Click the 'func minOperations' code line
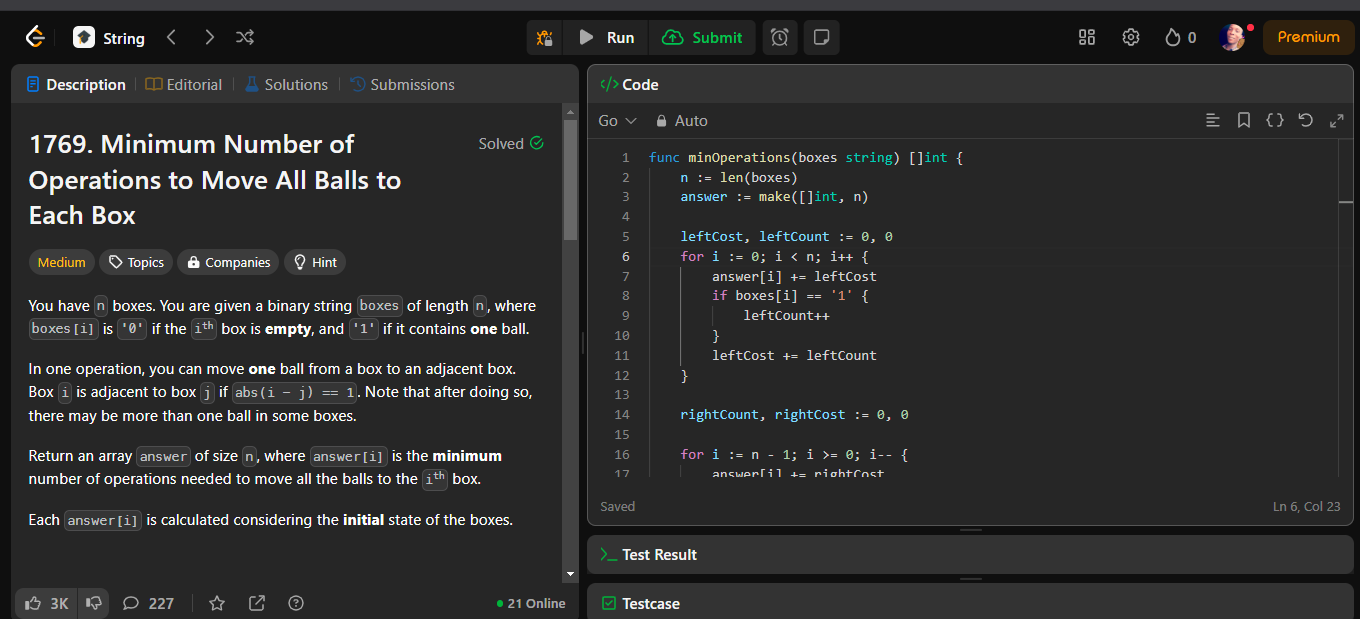This screenshot has width=1360, height=619. [x=805, y=158]
